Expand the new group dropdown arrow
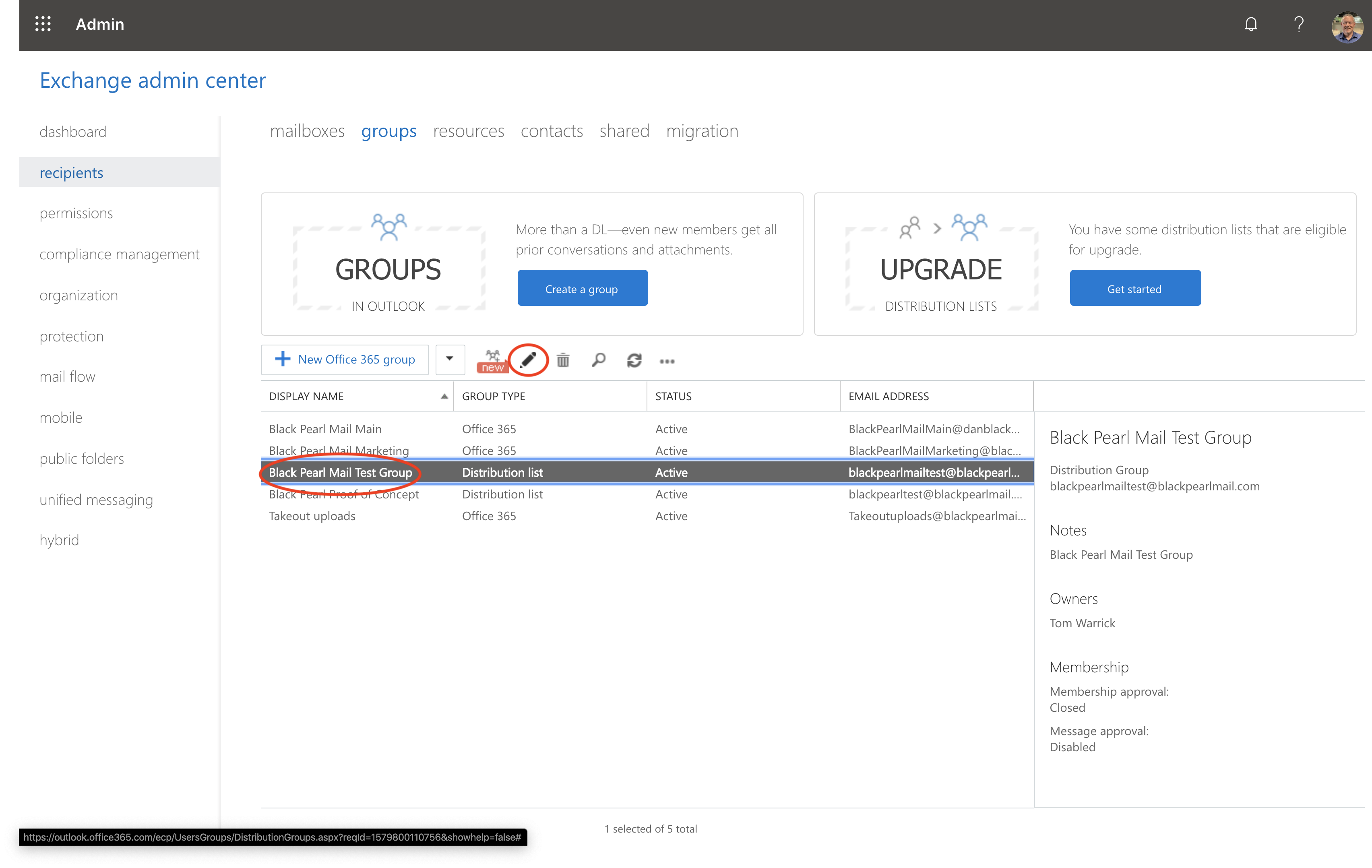The height and width of the screenshot is (868, 1372). tap(450, 359)
